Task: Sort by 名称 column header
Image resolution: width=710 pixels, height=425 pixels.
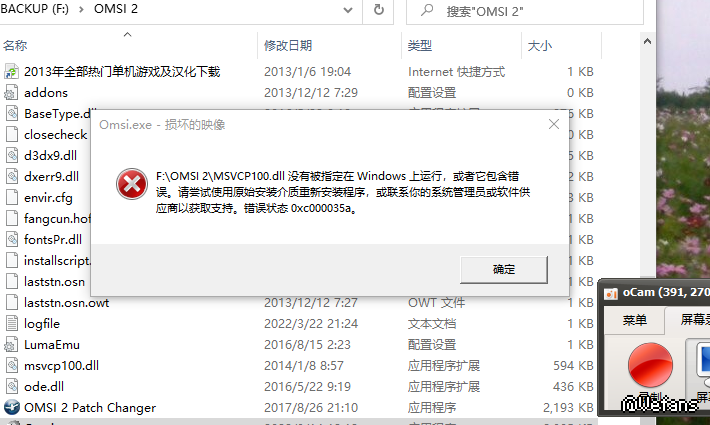Action: (15, 46)
